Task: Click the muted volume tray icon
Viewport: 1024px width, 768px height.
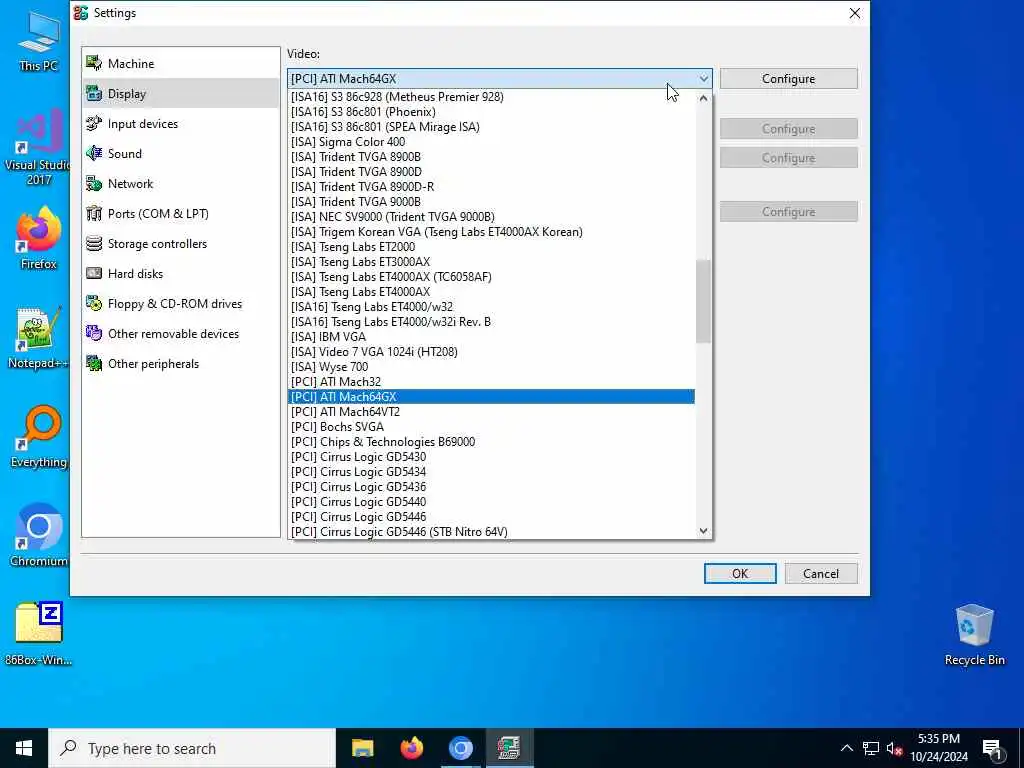Action: [x=894, y=748]
